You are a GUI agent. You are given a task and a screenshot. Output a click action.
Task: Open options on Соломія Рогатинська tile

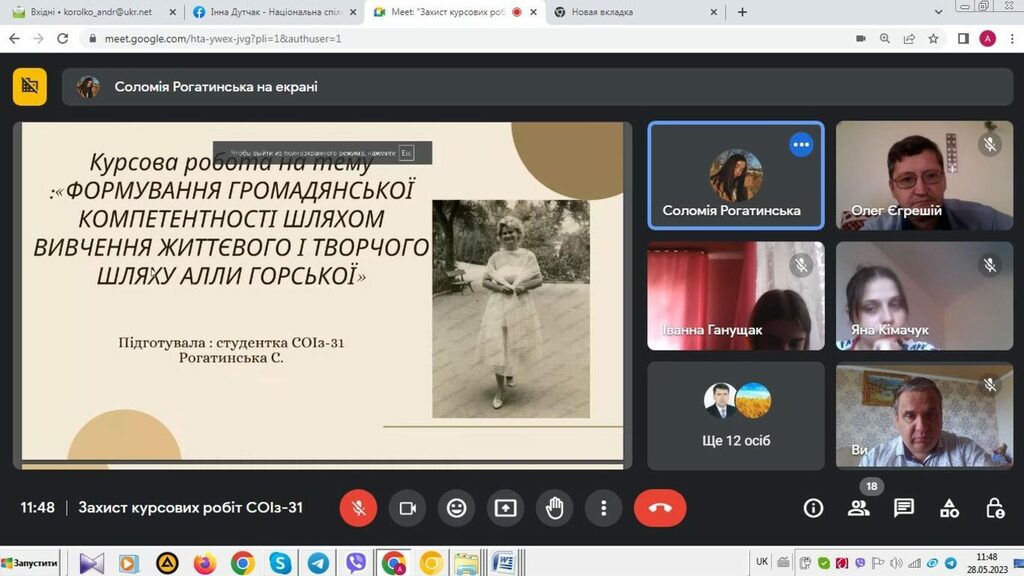pos(800,145)
